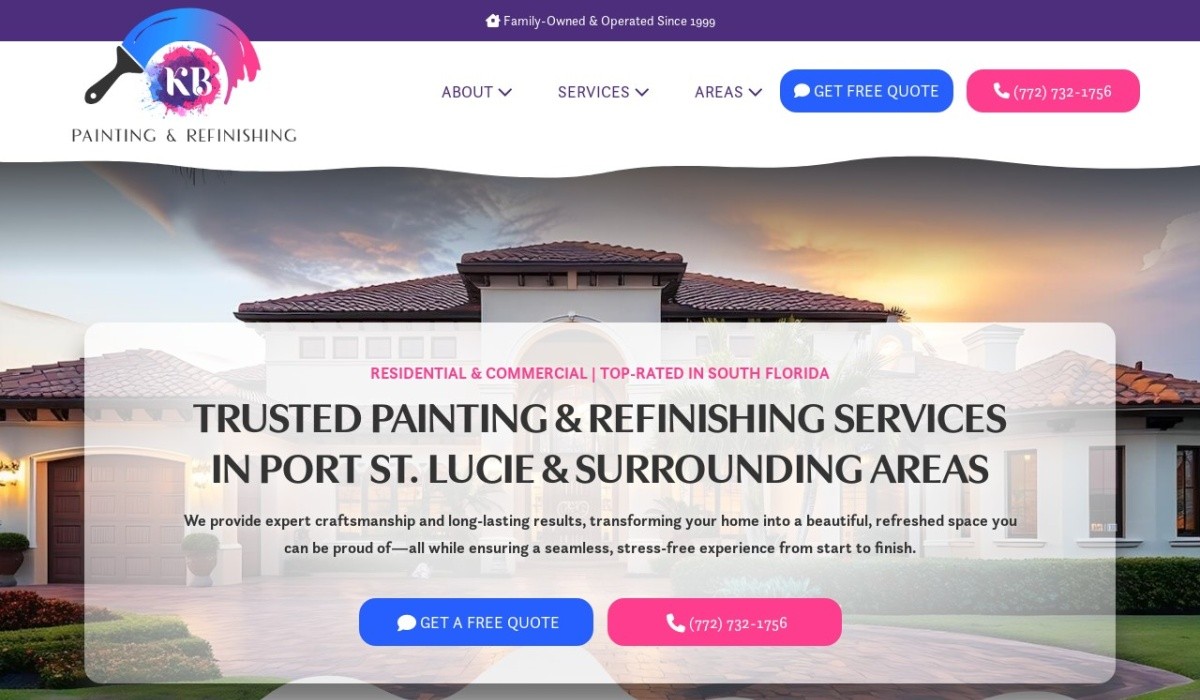Click the Family-Owned & Operated Since 1999 banner text
The height and width of the screenshot is (700, 1200).
[x=609, y=21]
